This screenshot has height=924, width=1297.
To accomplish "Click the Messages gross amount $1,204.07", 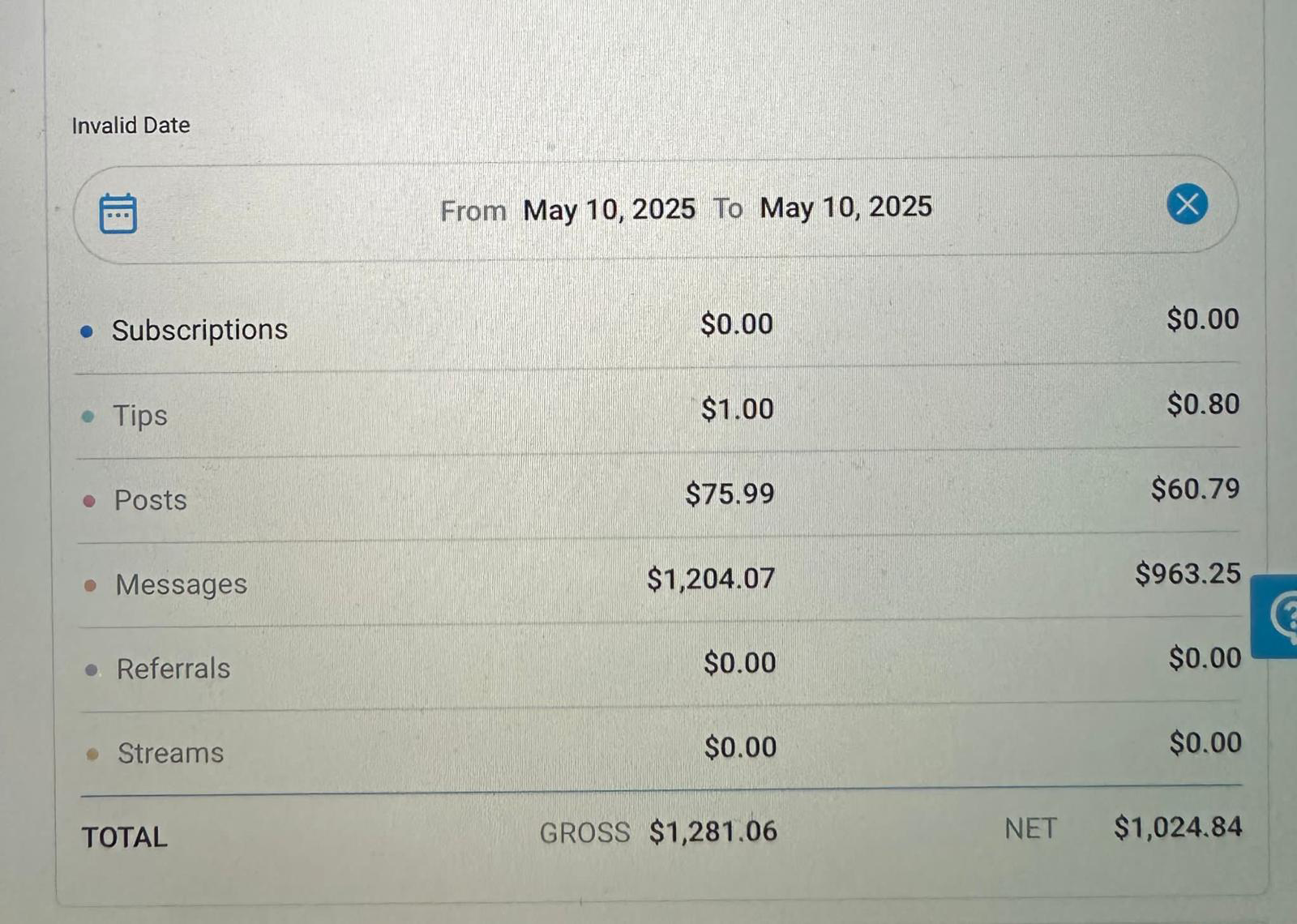I will tap(711, 579).
